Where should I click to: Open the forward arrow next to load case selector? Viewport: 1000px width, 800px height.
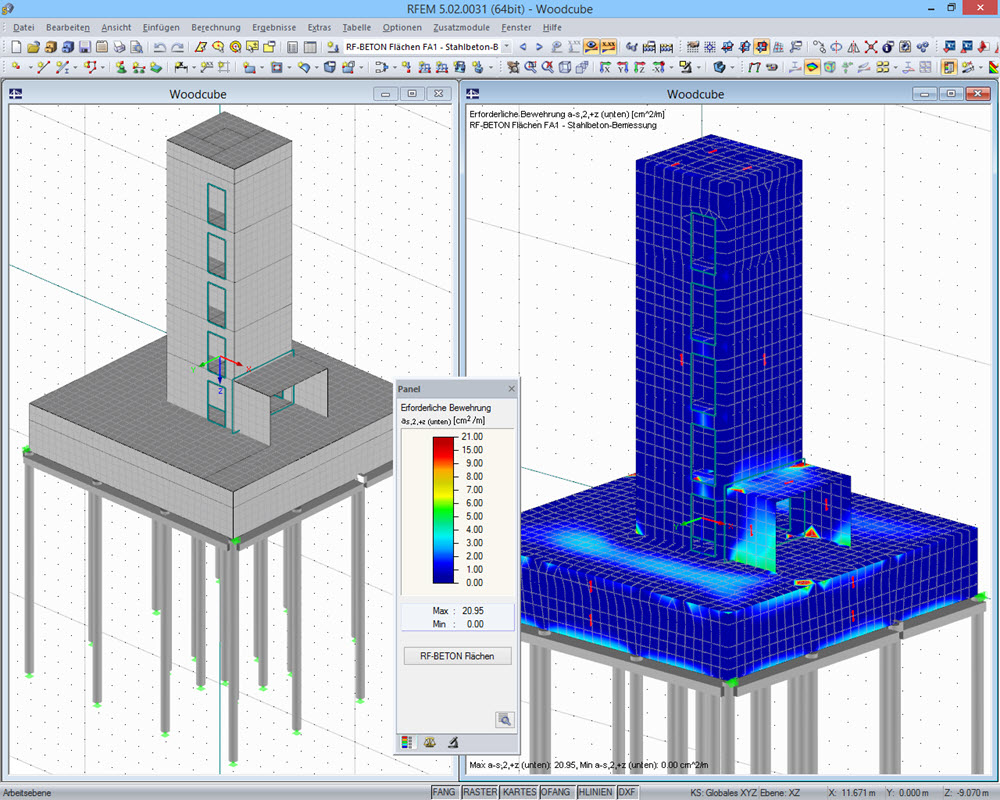(x=540, y=46)
